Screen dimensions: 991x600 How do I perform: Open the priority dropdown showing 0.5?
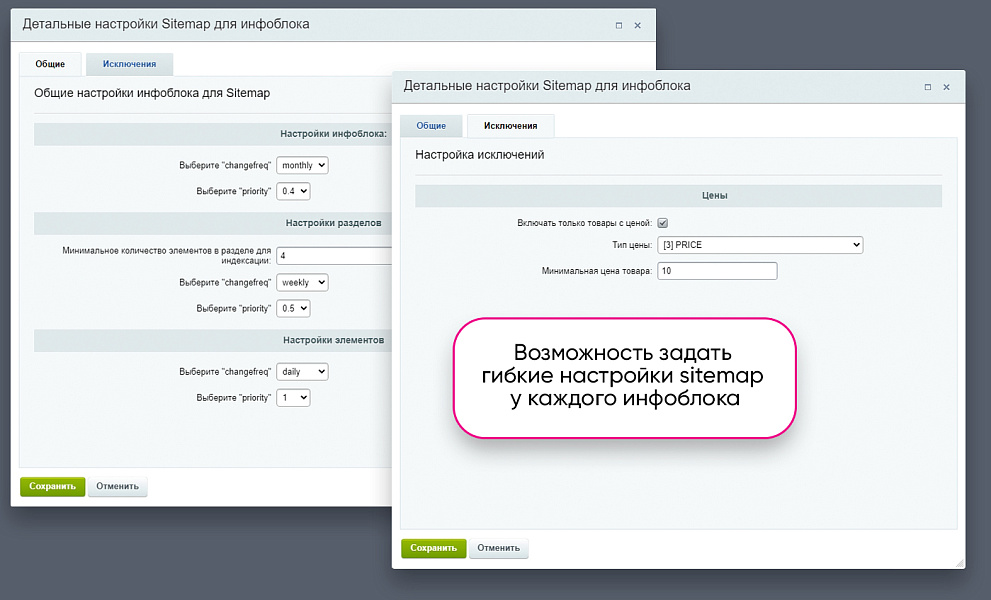pyautogui.click(x=293, y=308)
